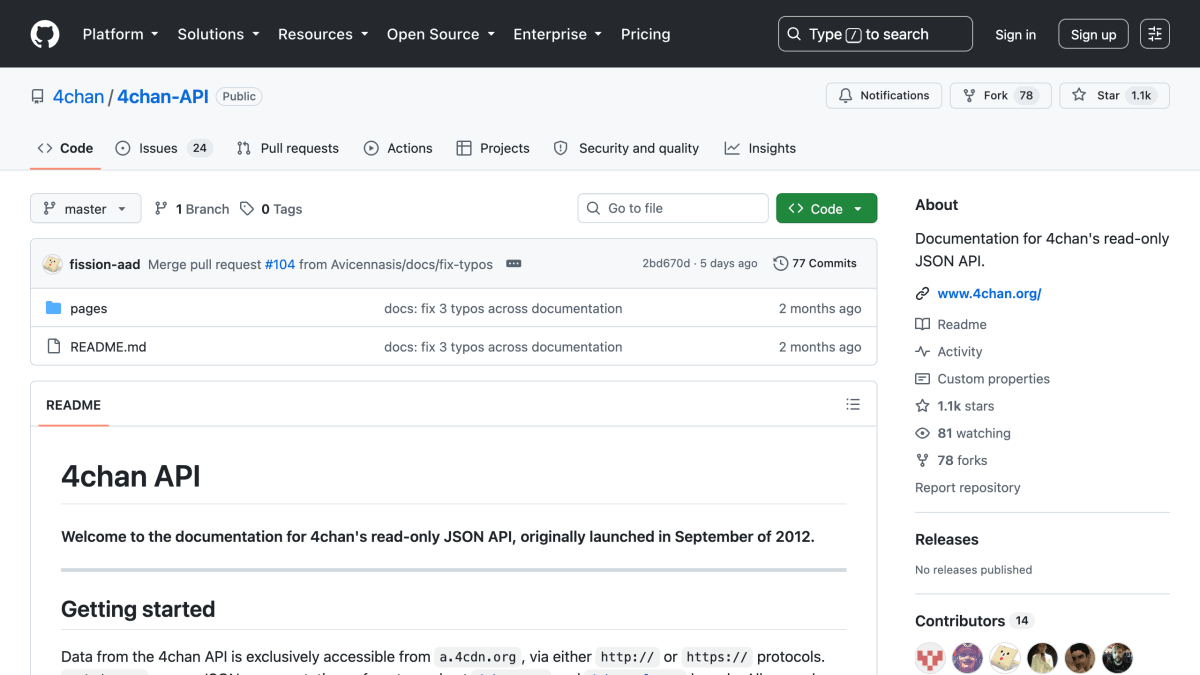The height and width of the screenshot is (675, 1200).
Task: Open the README.md file
Action: [x=108, y=347]
